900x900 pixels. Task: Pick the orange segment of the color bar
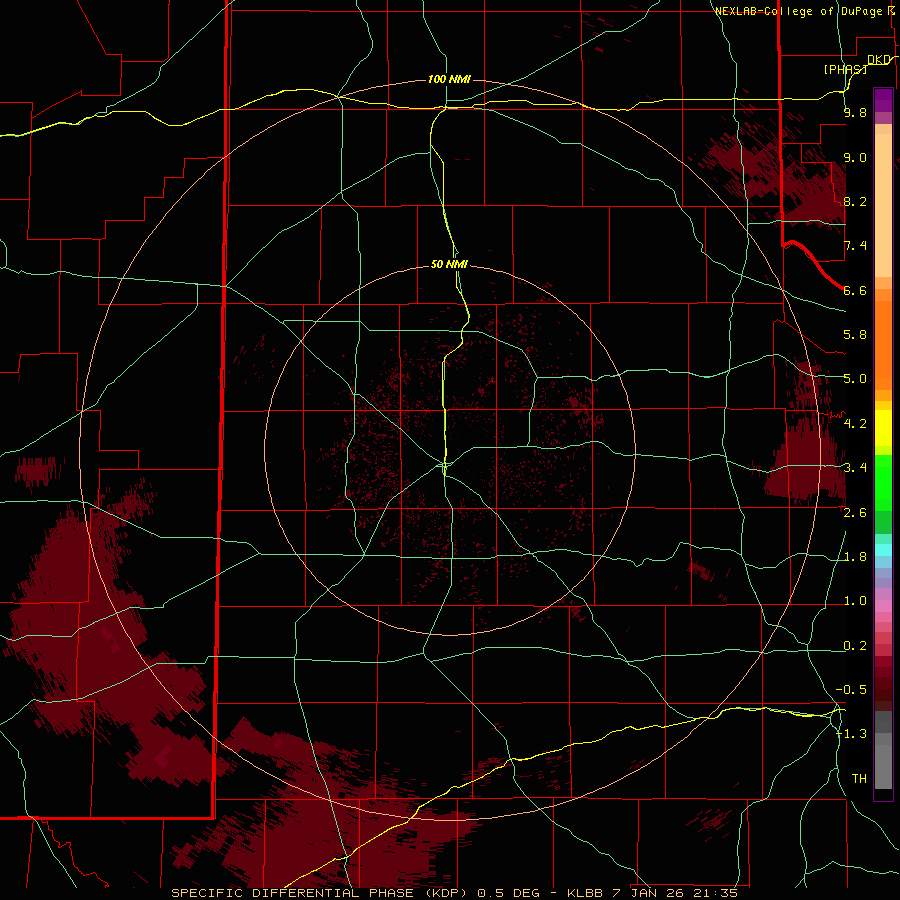coord(883,346)
